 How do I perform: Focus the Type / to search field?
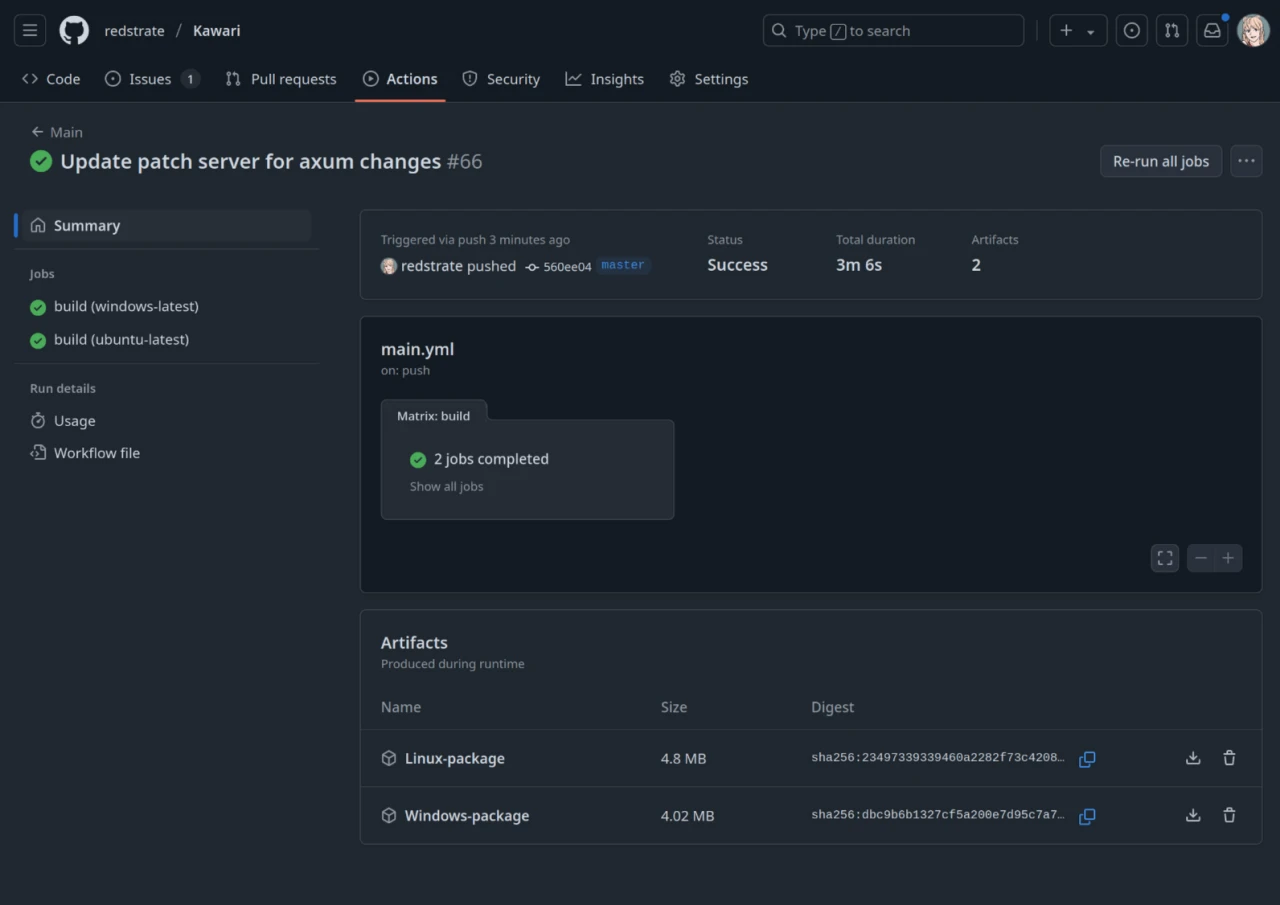pos(893,30)
